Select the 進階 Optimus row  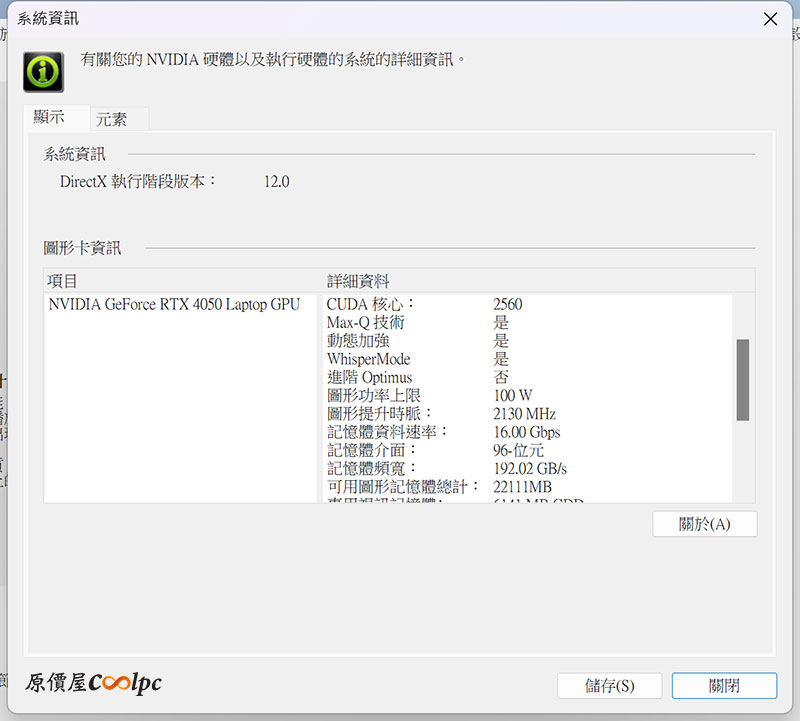point(528,378)
